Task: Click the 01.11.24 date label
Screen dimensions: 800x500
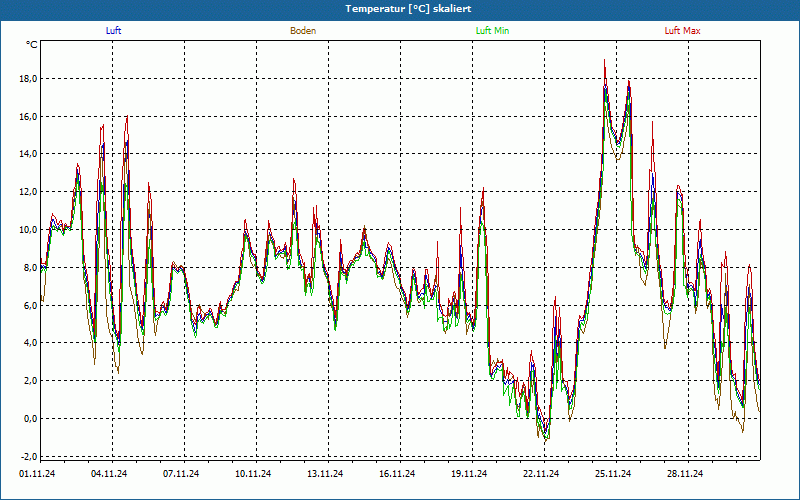Action: pos(37,473)
